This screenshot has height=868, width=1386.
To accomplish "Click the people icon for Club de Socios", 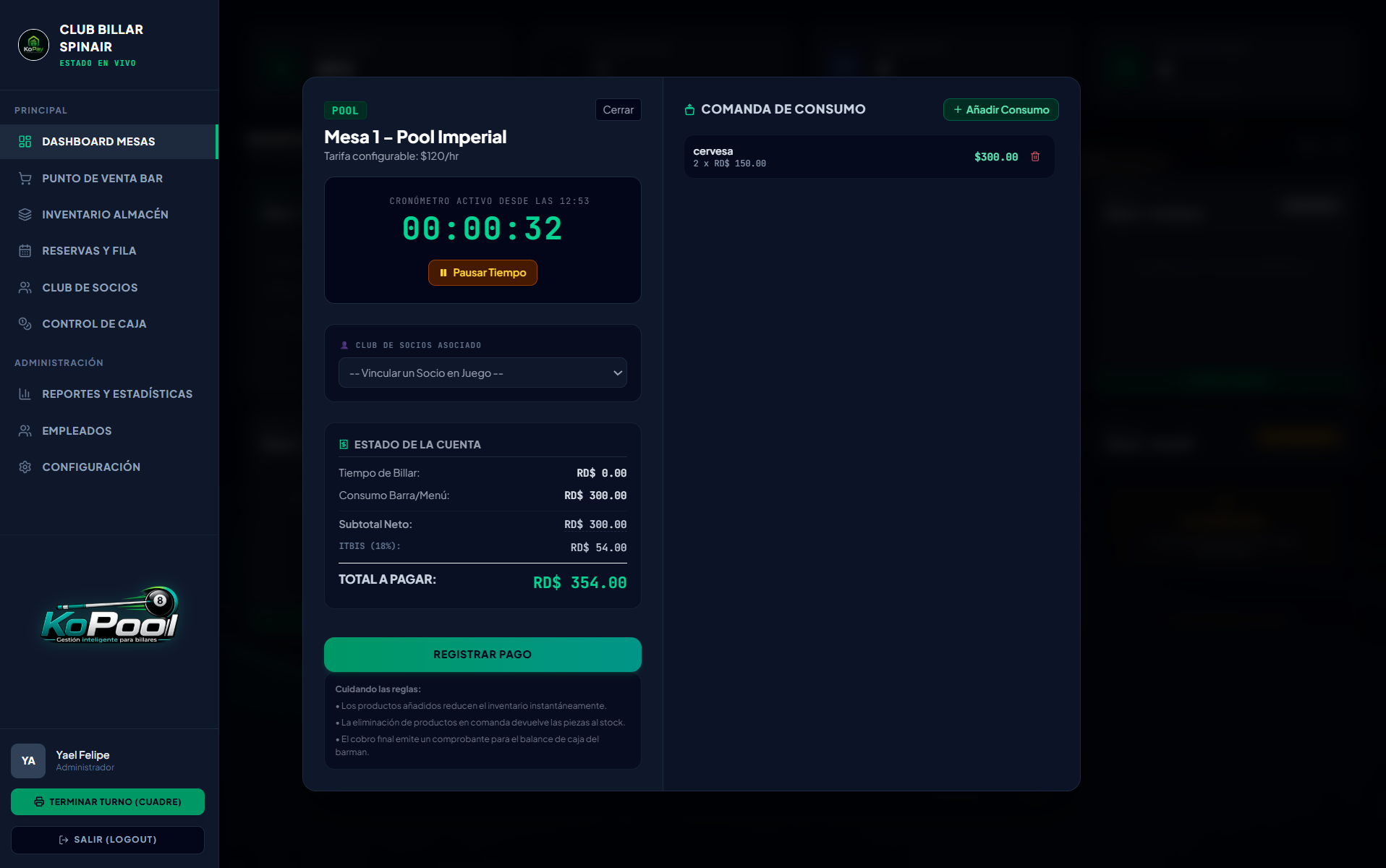I will tap(25, 287).
